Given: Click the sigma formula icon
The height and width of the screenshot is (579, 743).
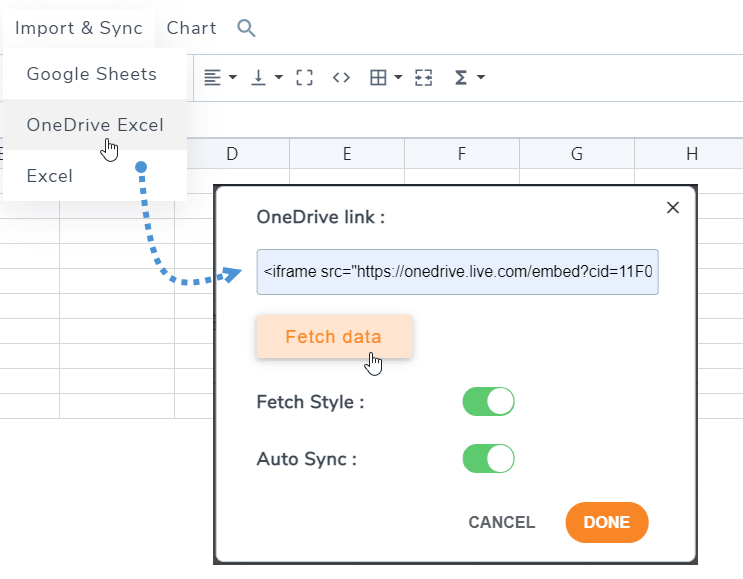Looking at the screenshot, I should point(461,78).
